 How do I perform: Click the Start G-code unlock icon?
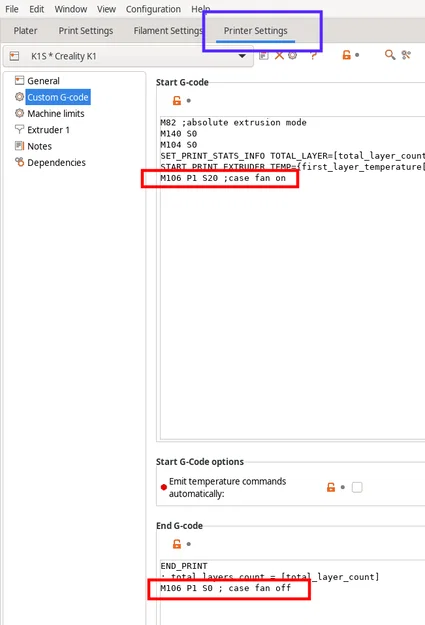tap(177, 100)
